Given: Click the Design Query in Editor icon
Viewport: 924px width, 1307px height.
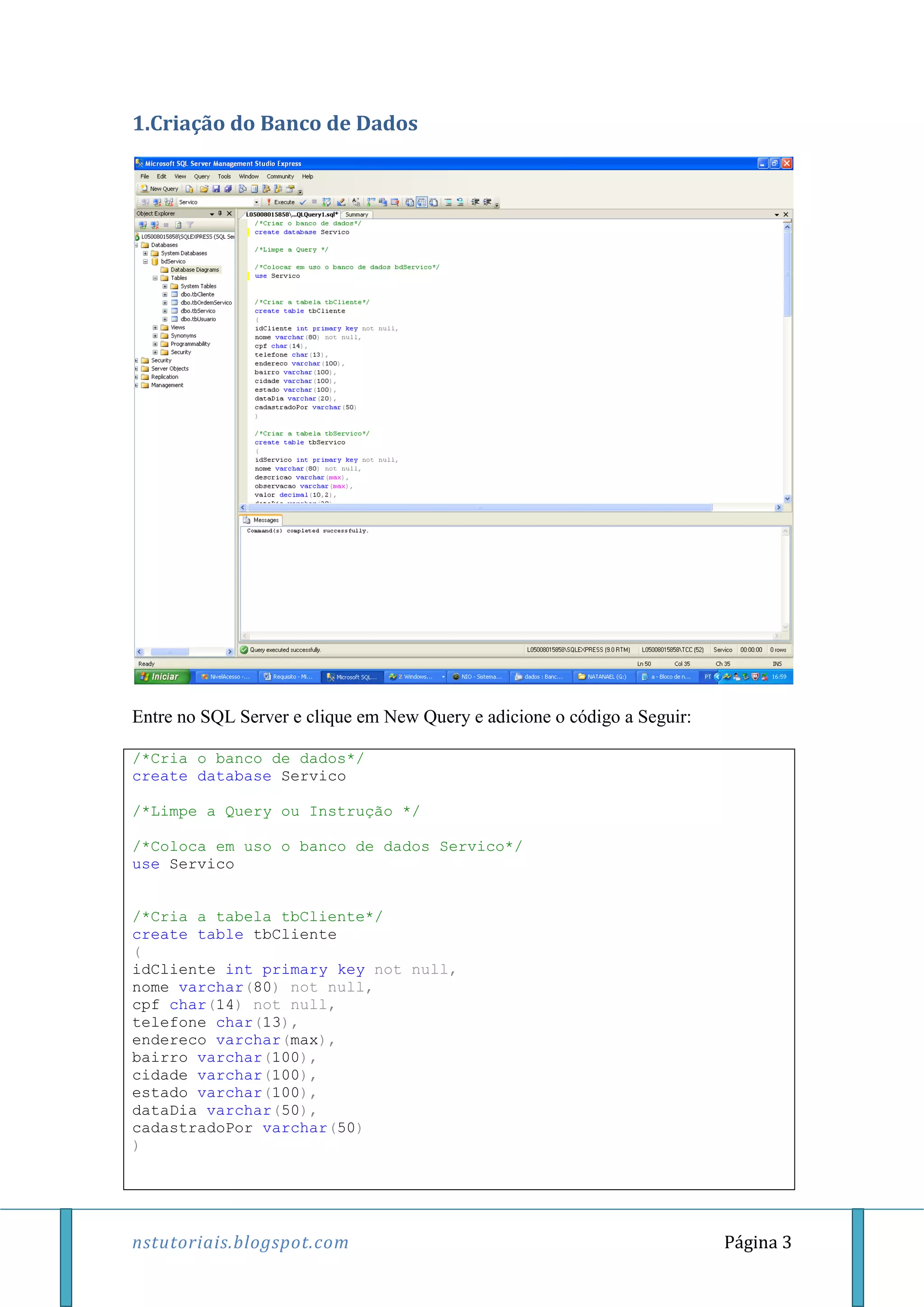Looking at the screenshot, I should (341, 202).
